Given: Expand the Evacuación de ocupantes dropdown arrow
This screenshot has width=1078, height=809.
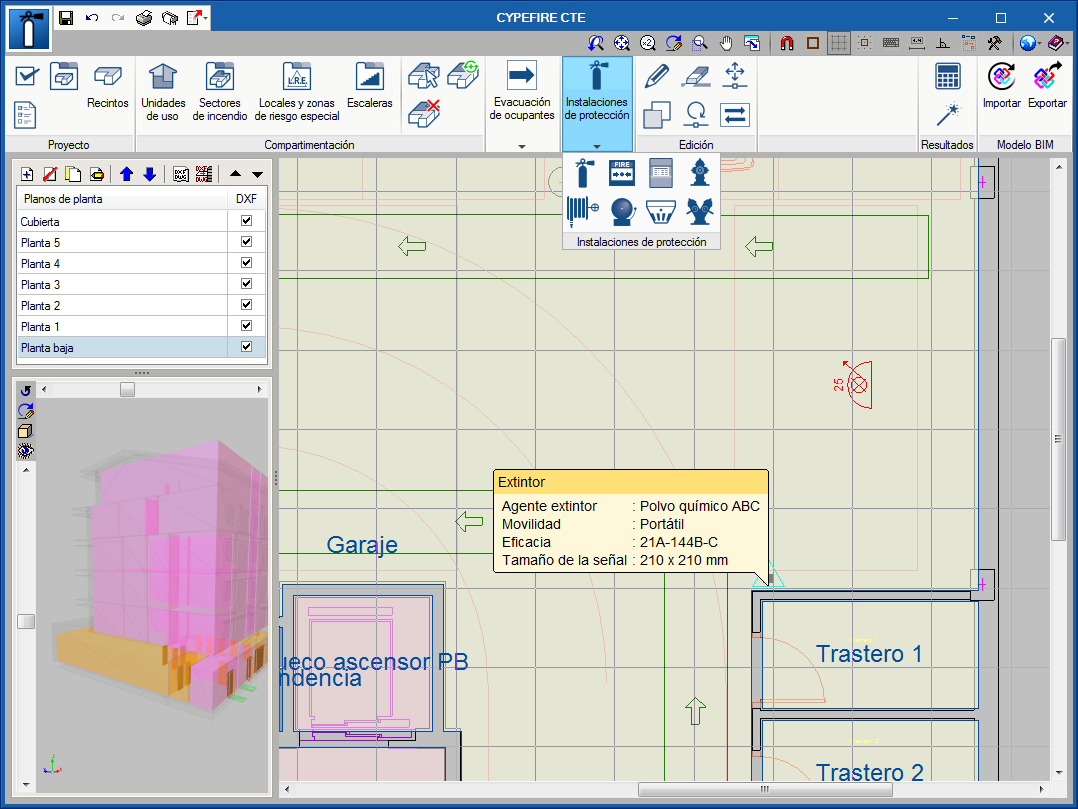Looking at the screenshot, I should 521,146.
